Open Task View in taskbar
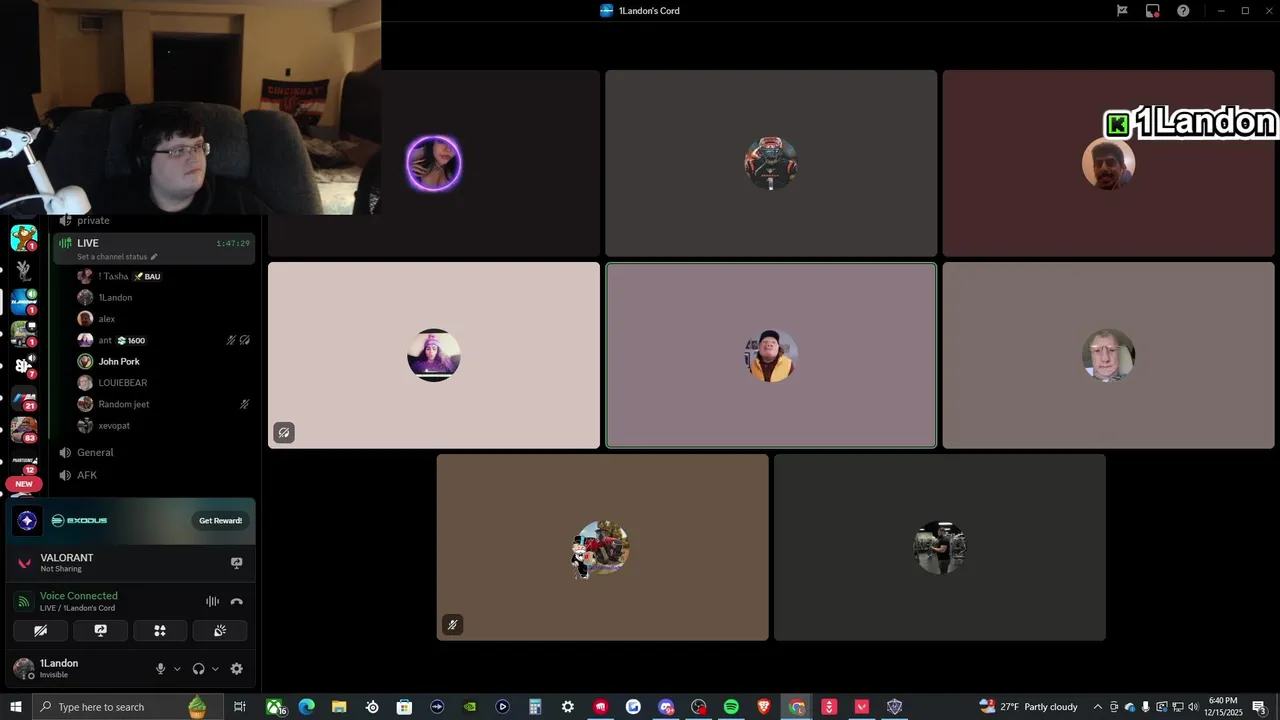Image resolution: width=1280 pixels, height=720 pixels. pyautogui.click(x=240, y=707)
